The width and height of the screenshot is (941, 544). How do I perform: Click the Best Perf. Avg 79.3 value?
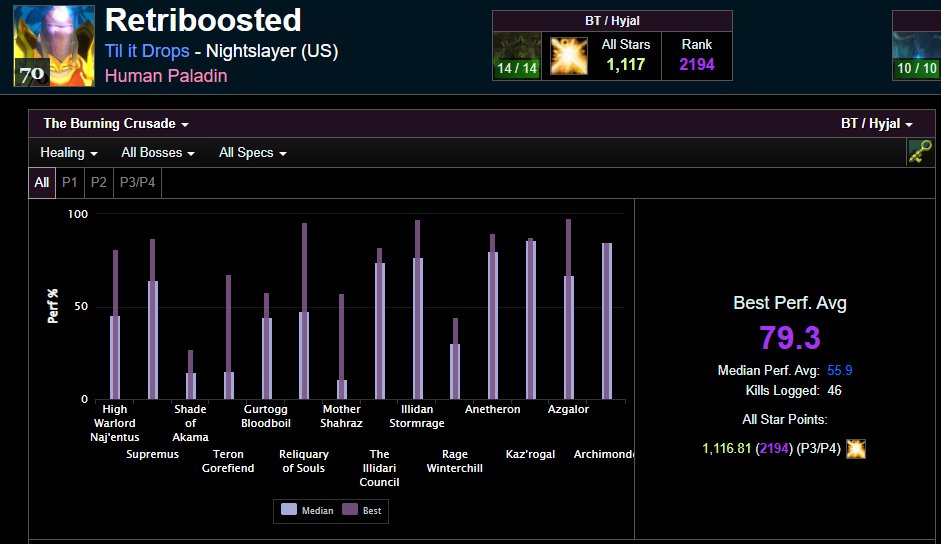pos(790,337)
